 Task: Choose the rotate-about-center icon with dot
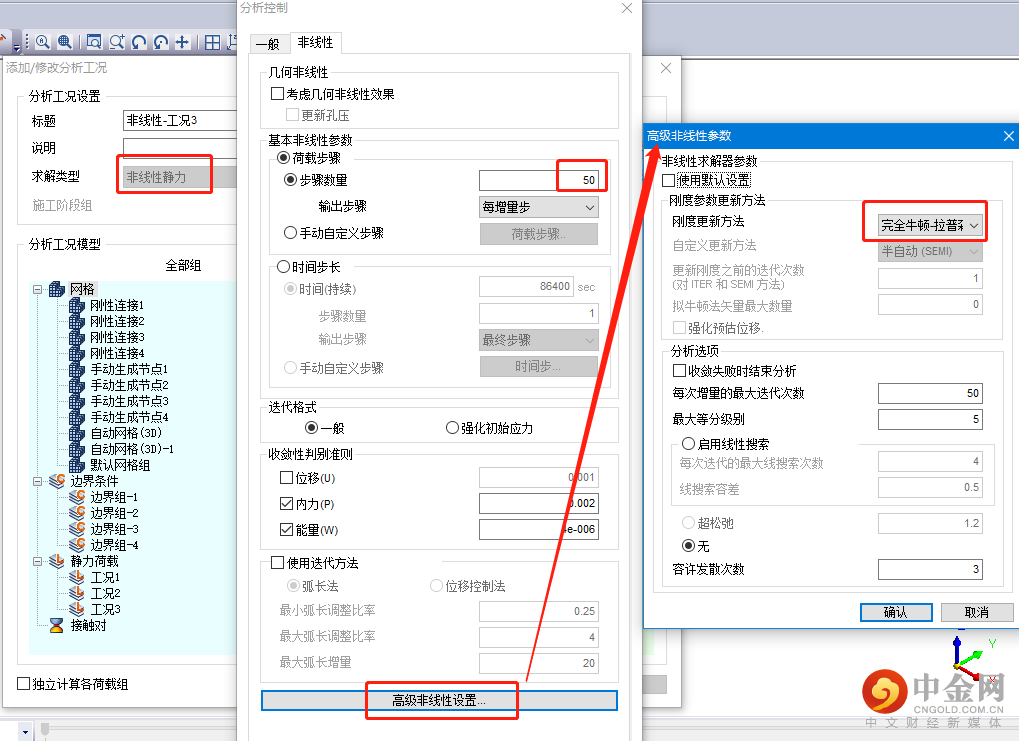pos(161,42)
